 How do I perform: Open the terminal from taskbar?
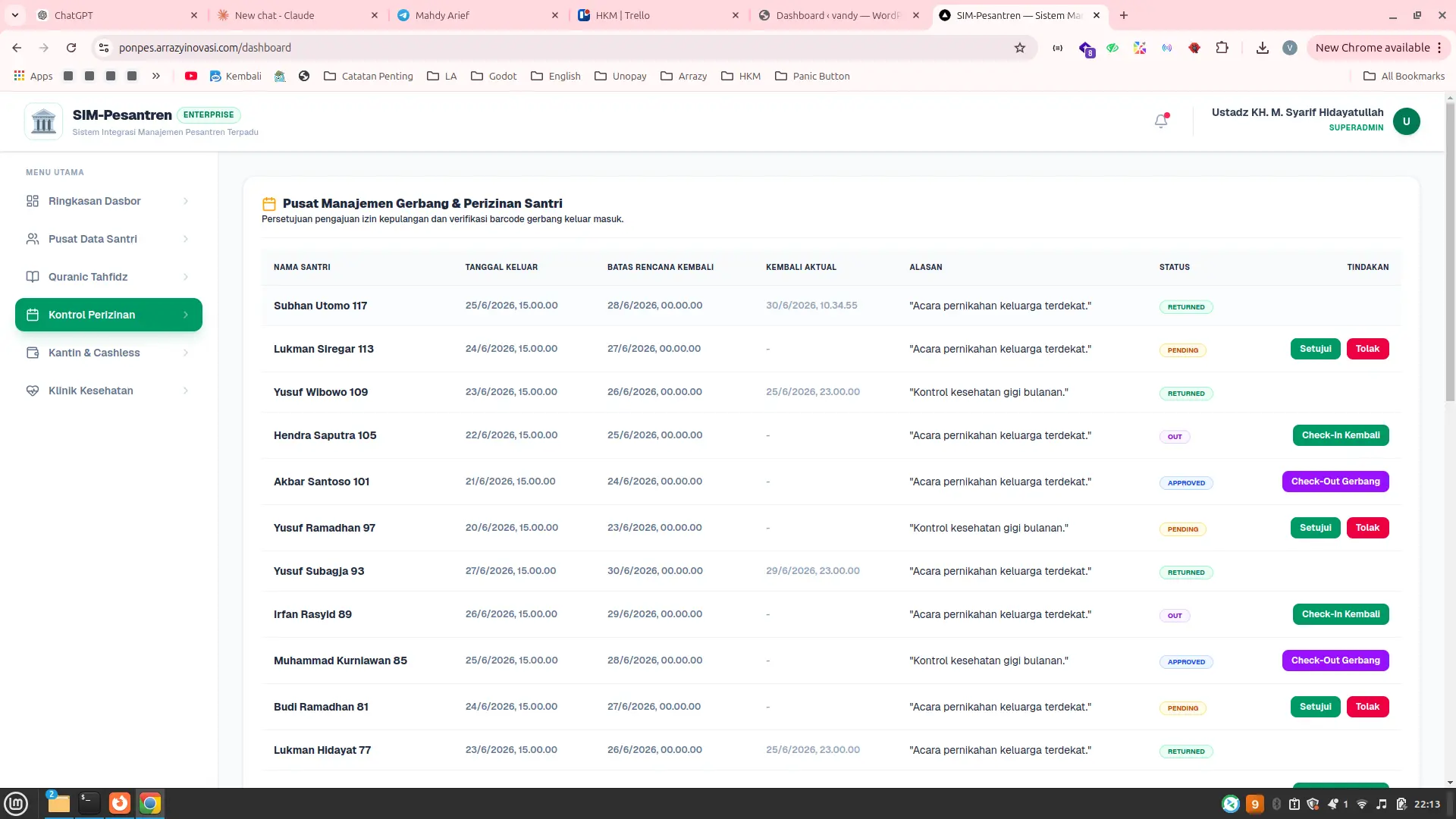point(89,804)
